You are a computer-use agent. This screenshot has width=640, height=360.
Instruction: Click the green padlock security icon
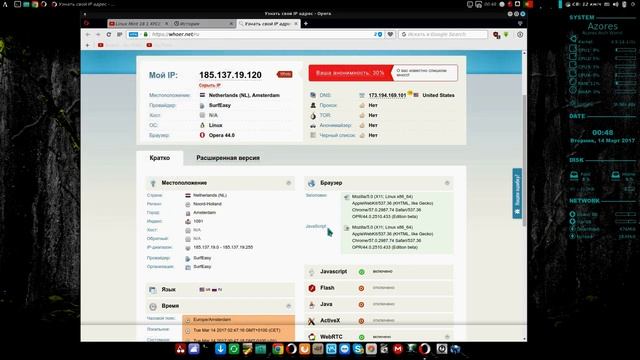[145, 35]
